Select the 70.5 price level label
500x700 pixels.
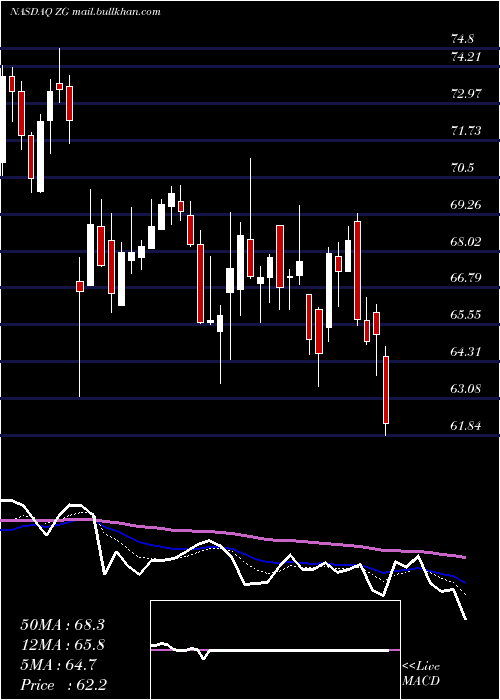[462, 168]
